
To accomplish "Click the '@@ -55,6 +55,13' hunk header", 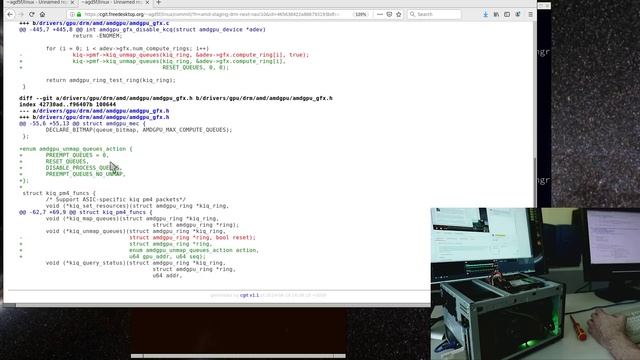I will 82,123.
